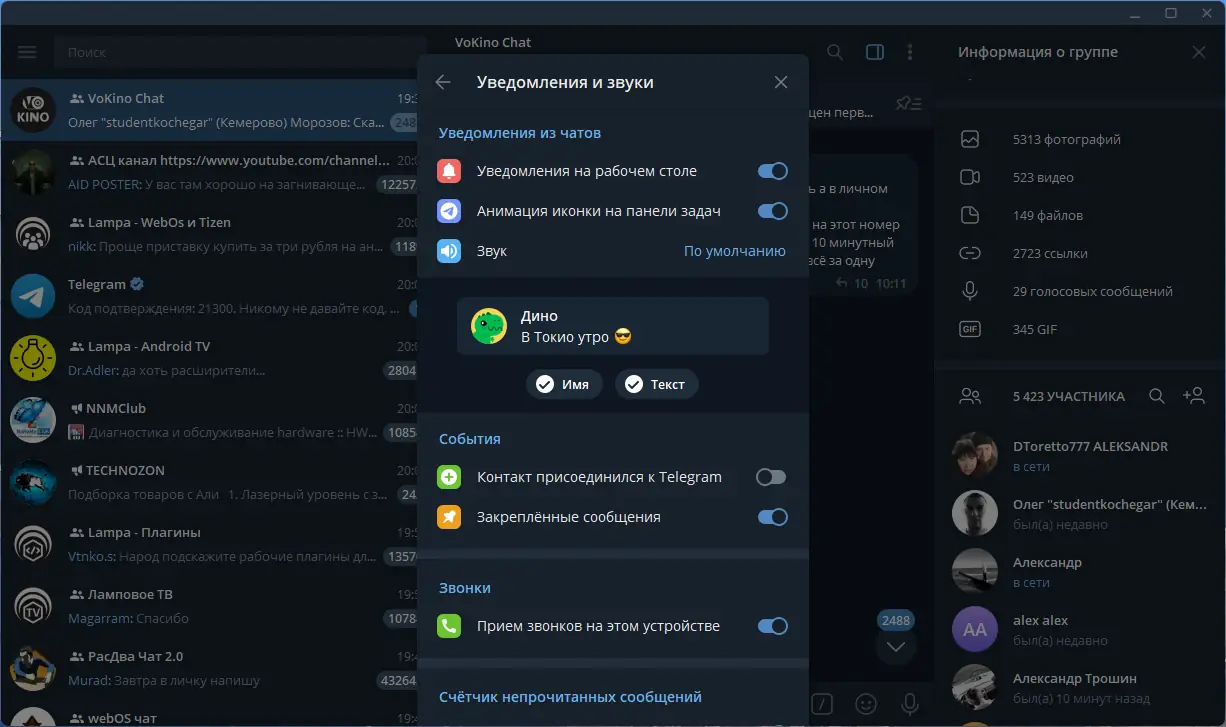Click the green contact joined plus icon
The height and width of the screenshot is (727, 1226).
pos(449,477)
